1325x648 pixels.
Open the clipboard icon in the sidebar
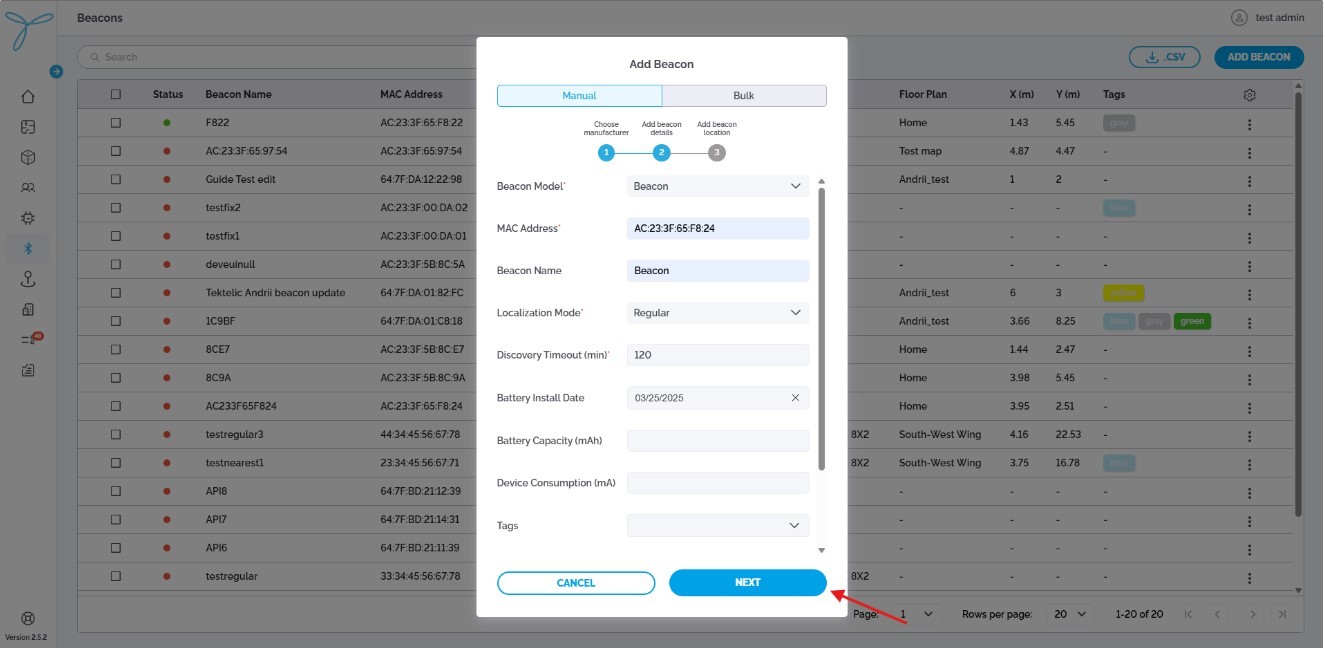[x=28, y=369]
